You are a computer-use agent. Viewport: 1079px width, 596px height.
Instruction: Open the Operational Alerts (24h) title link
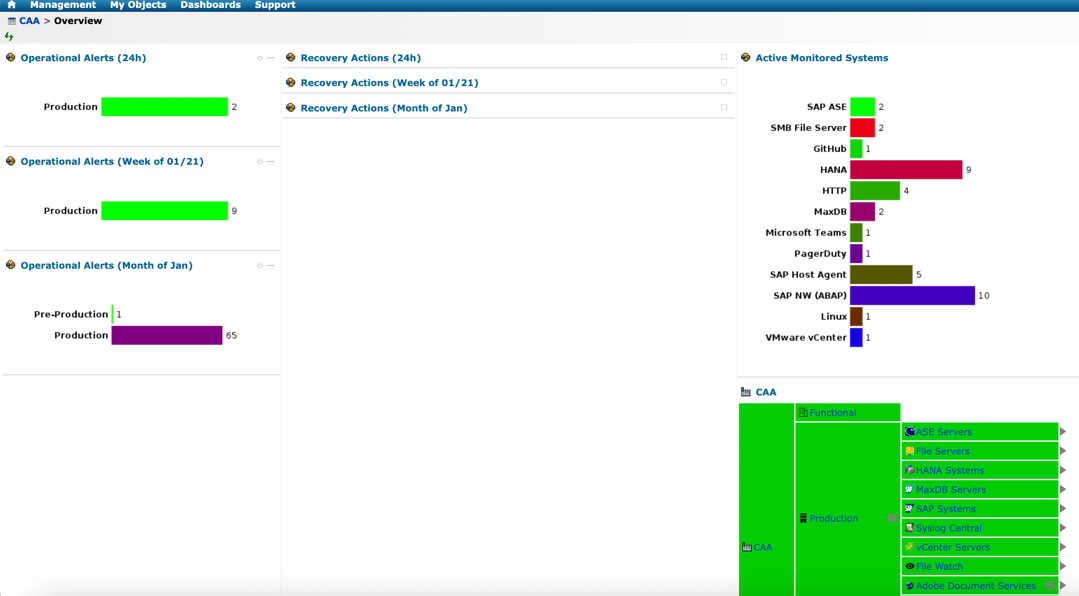pyautogui.click(x=83, y=58)
